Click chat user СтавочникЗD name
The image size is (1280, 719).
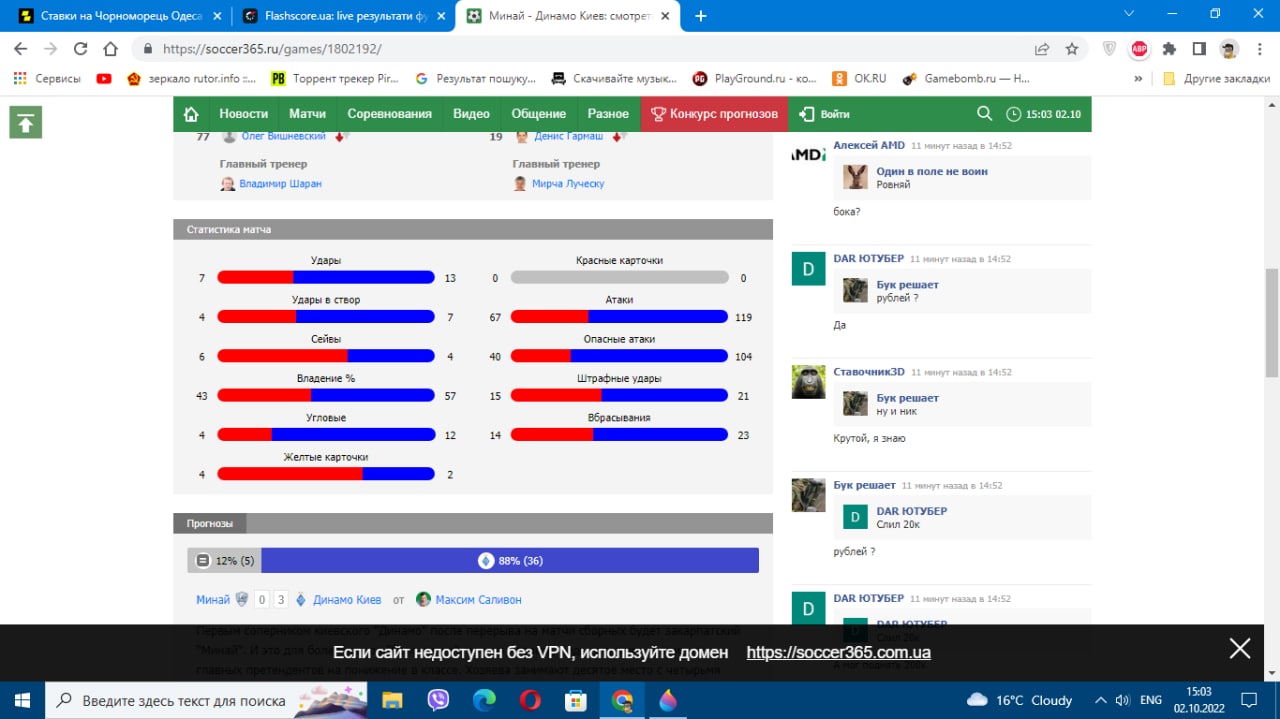(x=869, y=372)
